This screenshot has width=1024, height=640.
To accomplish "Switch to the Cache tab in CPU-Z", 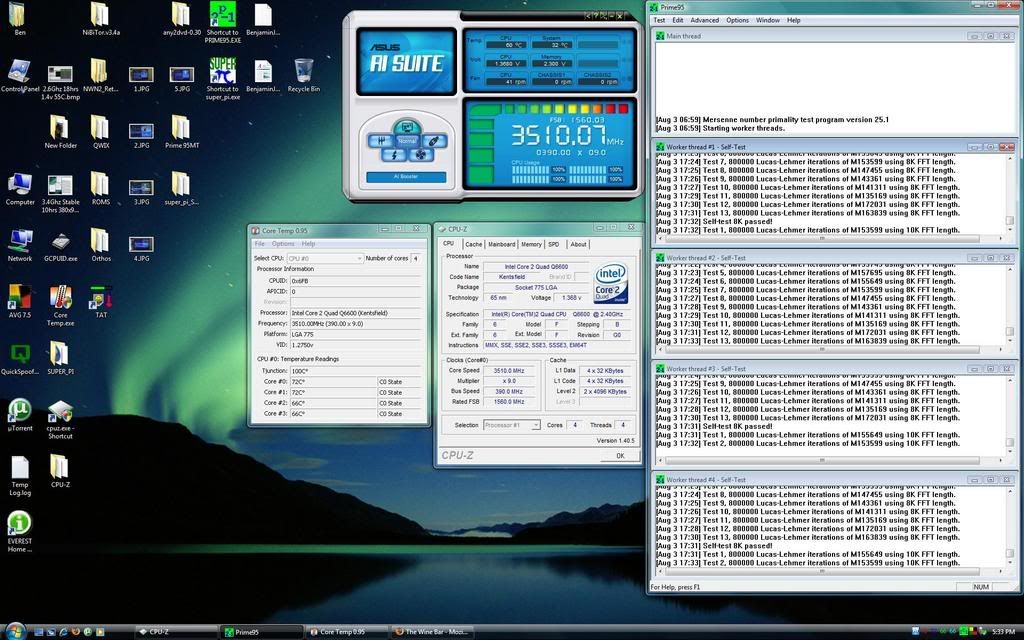I will (473, 244).
